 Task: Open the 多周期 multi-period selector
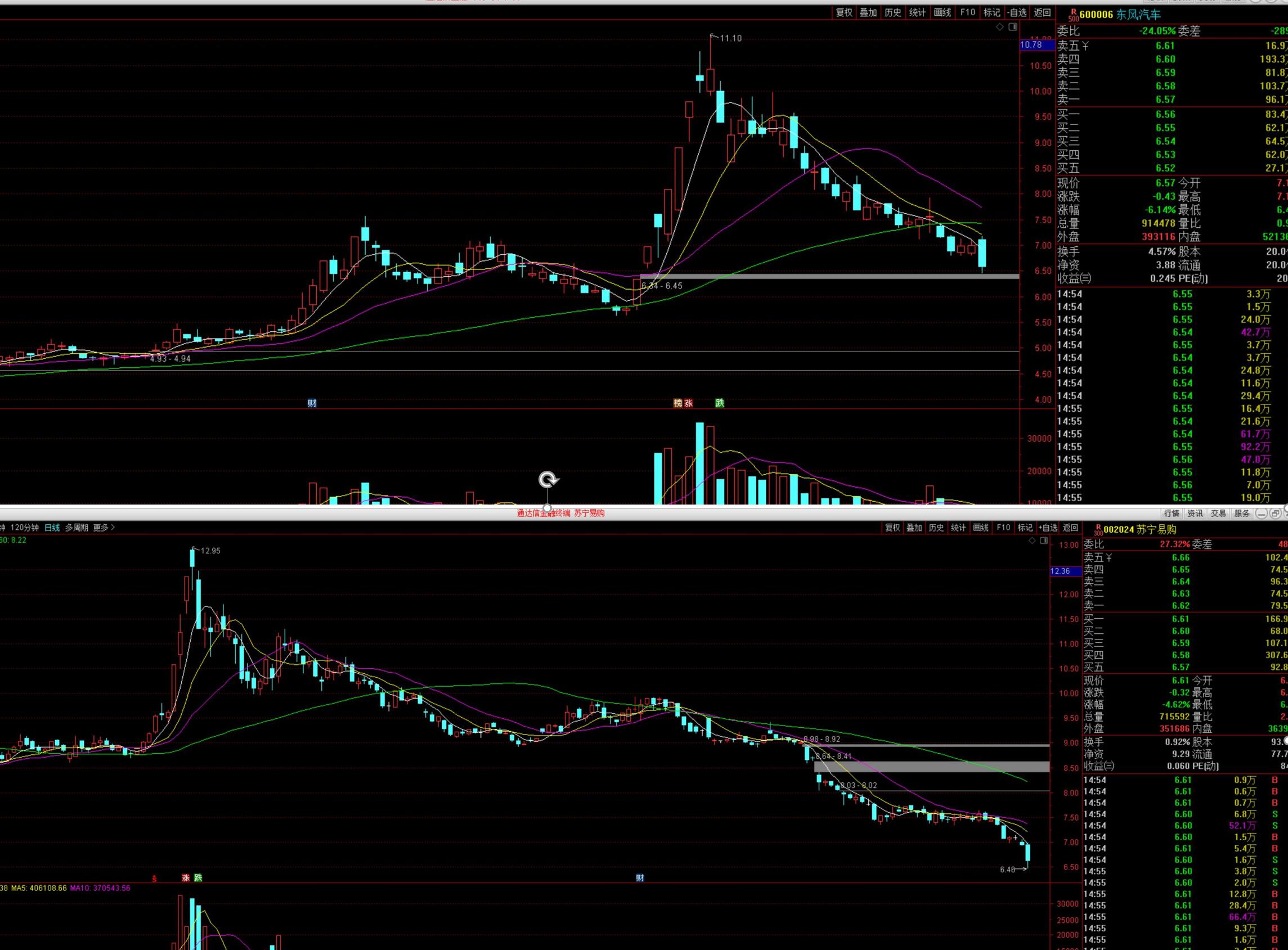click(77, 528)
